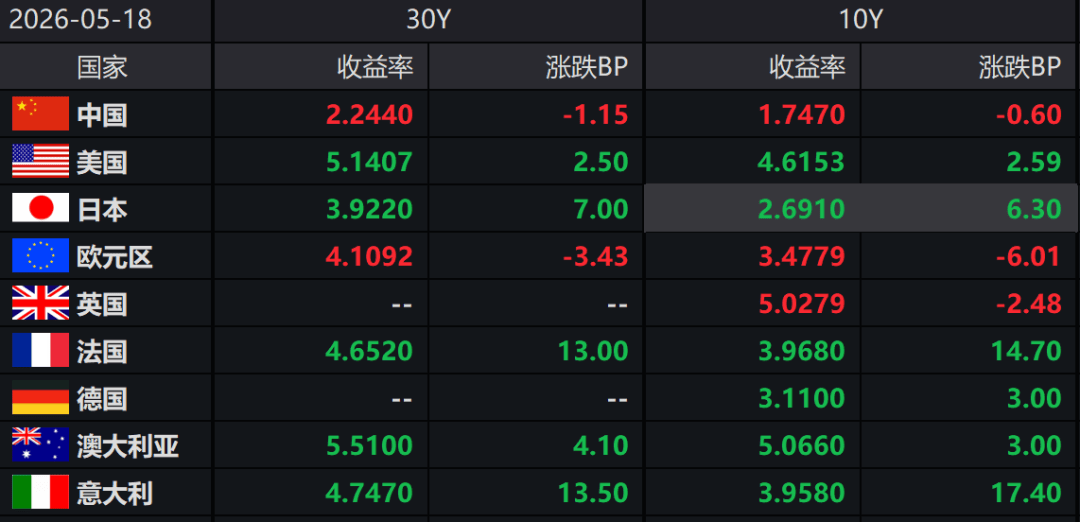Click the Italy flag icon
Screen dimensions: 1080x522
(41, 492)
